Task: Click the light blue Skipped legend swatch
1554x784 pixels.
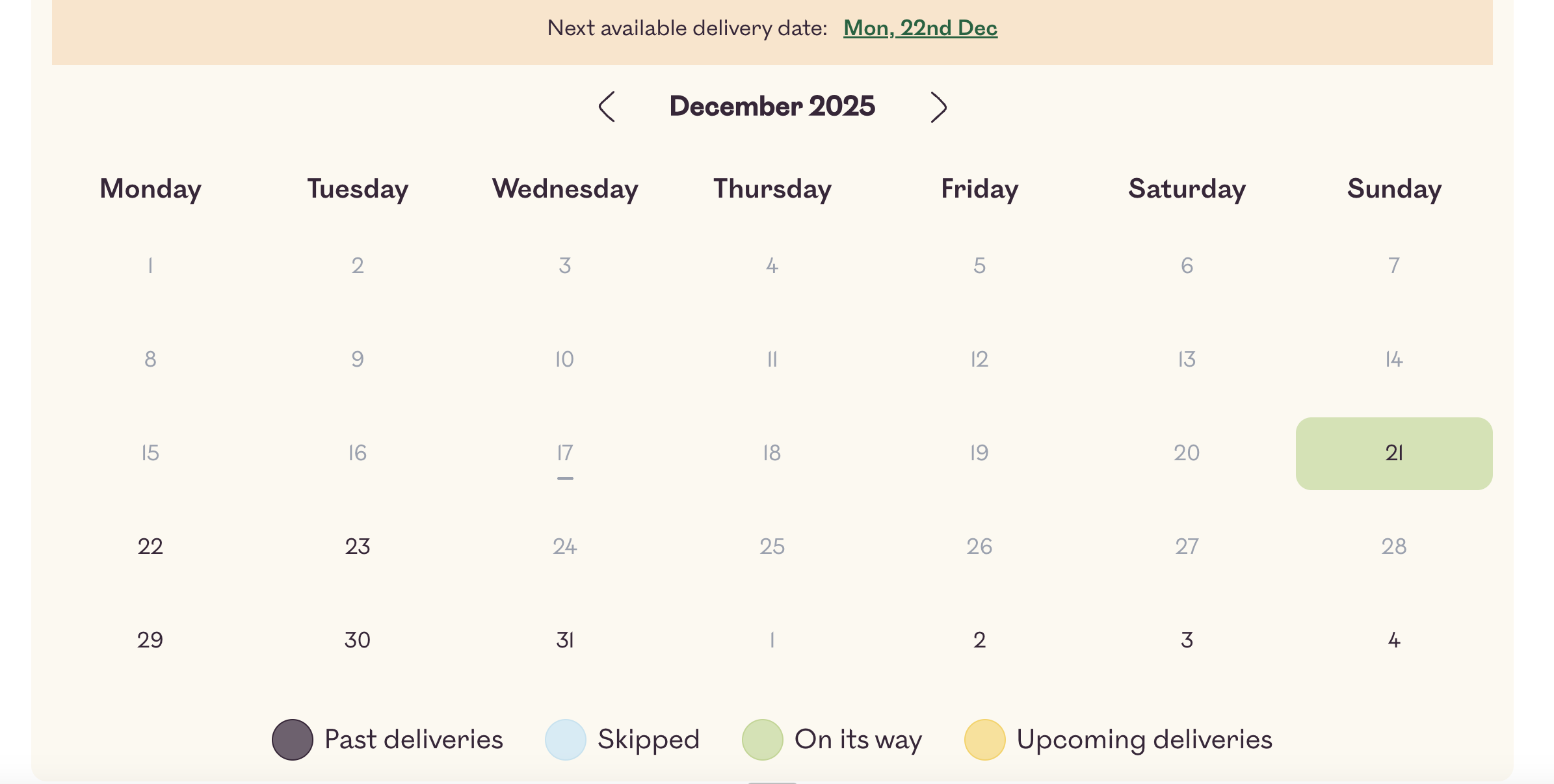Action: [x=566, y=740]
